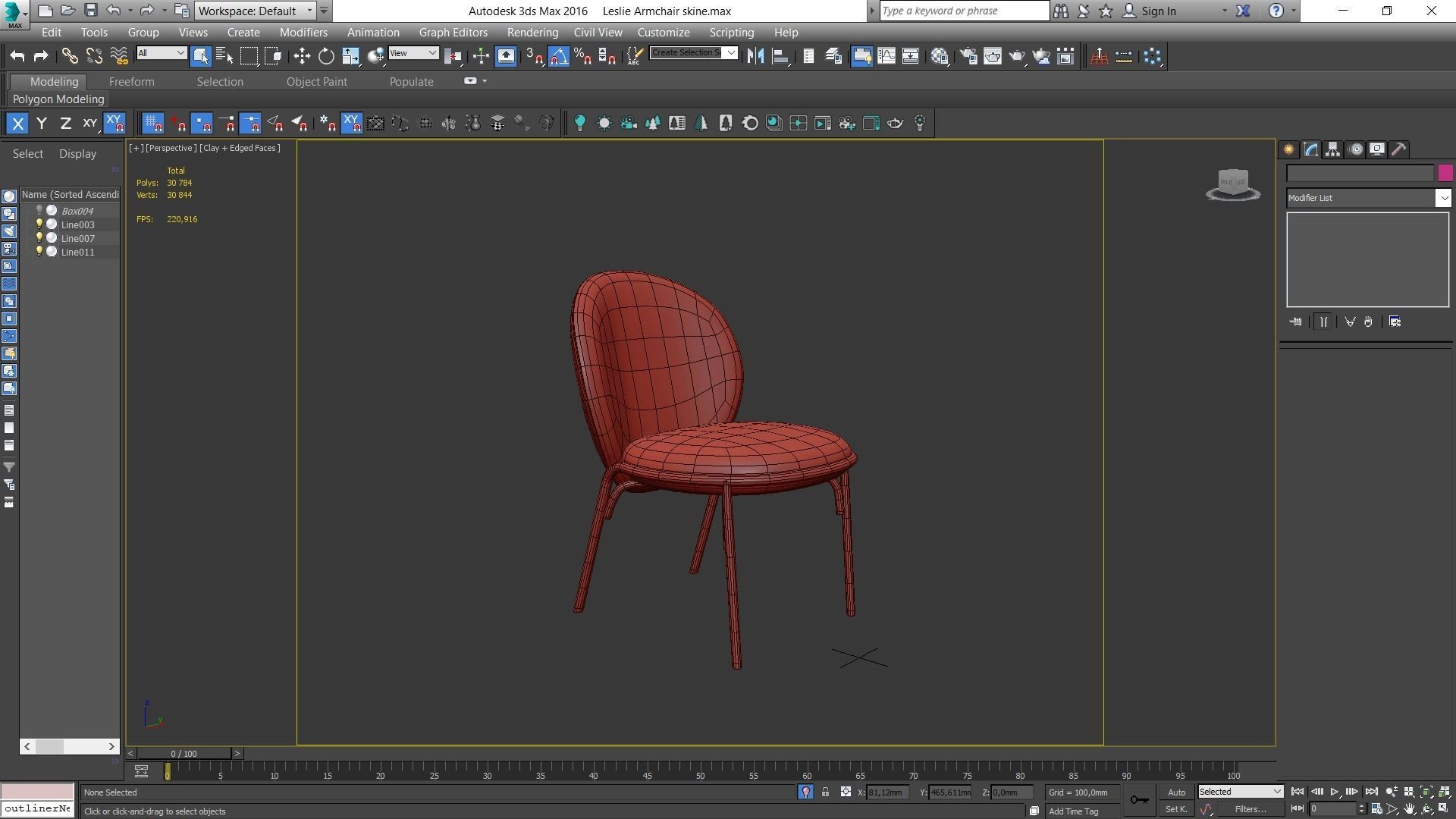This screenshot has height=819, width=1456.
Task: Click the Filters... button
Action: point(1250,809)
